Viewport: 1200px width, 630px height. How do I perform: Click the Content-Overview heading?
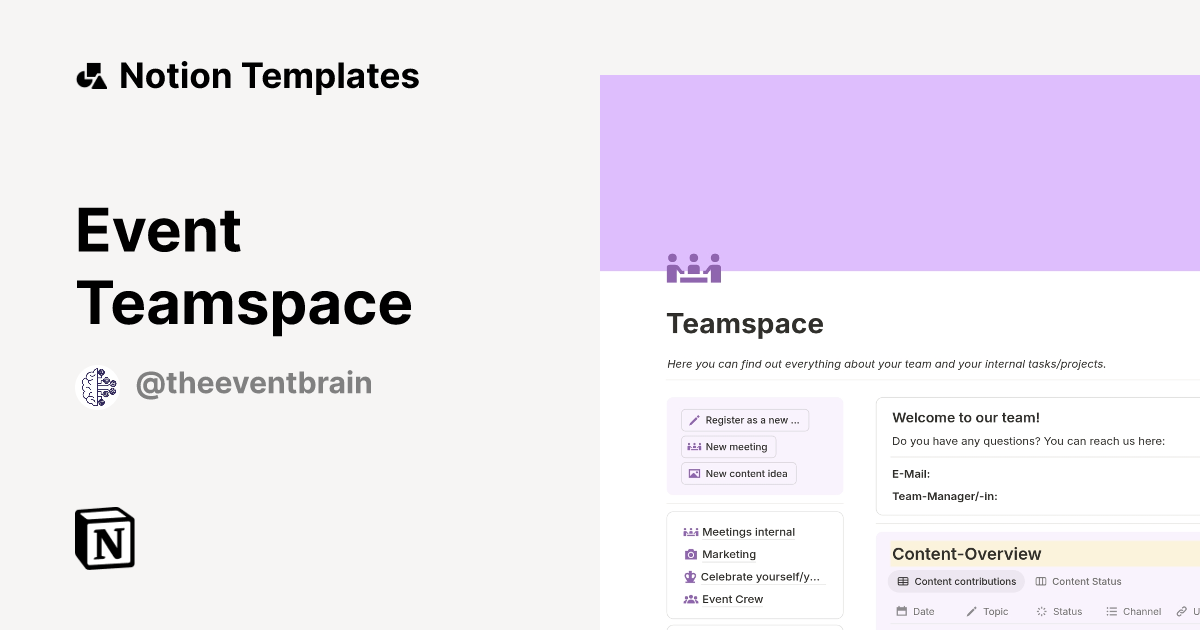(x=966, y=554)
